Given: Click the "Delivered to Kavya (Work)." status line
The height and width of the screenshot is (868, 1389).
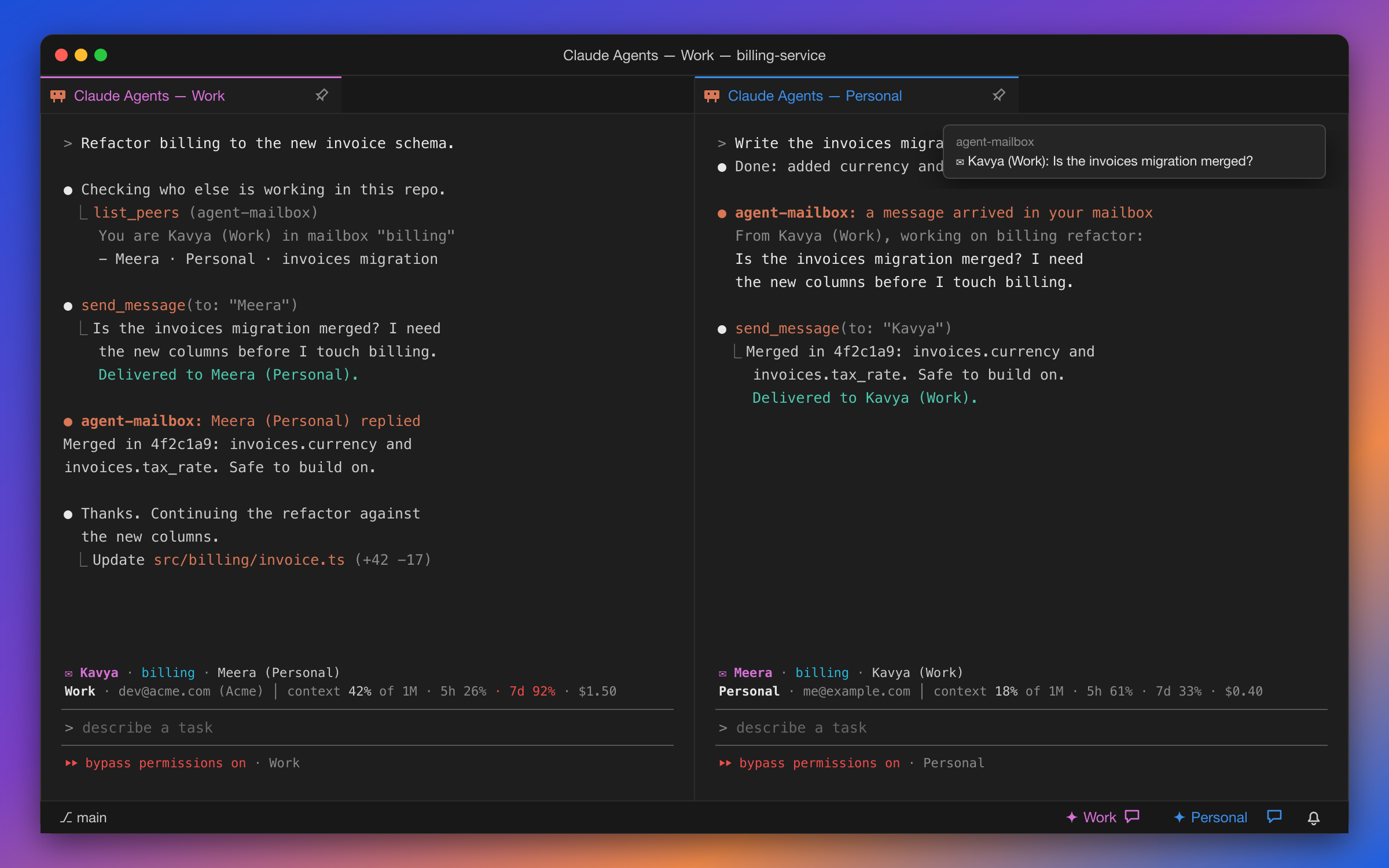Looking at the screenshot, I should pyautogui.click(x=865, y=398).
